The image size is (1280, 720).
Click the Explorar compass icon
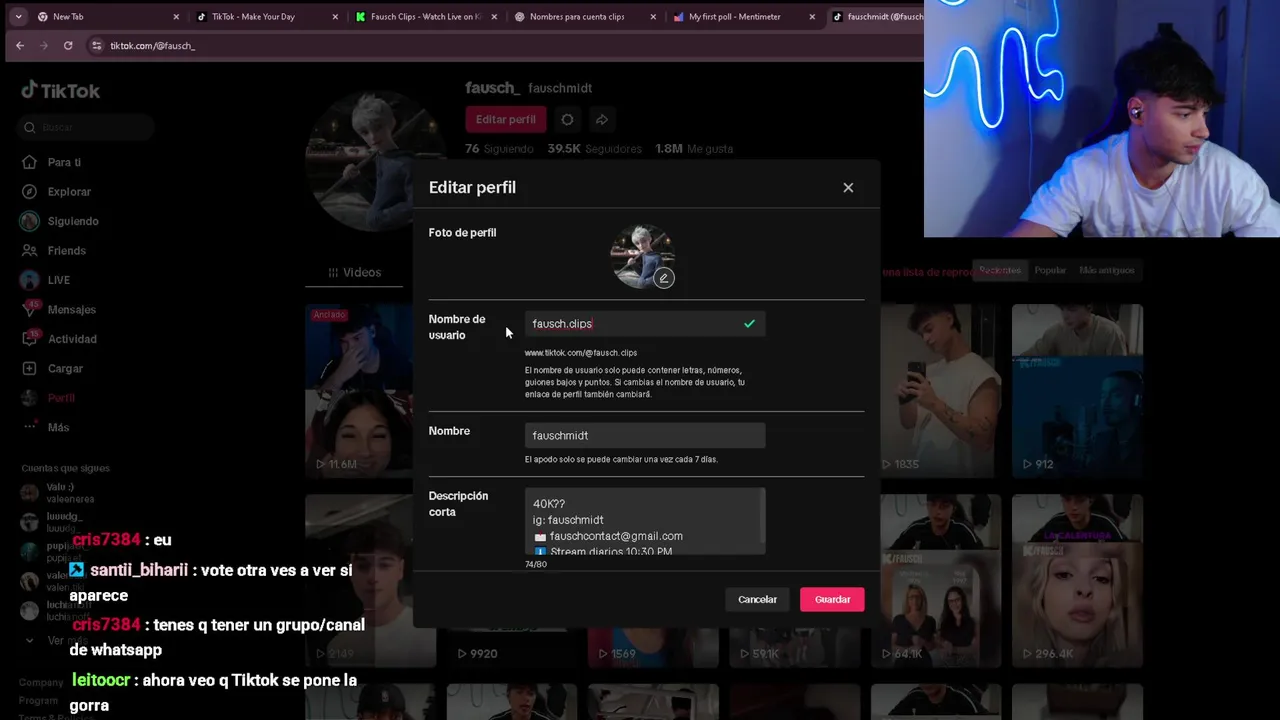29,191
